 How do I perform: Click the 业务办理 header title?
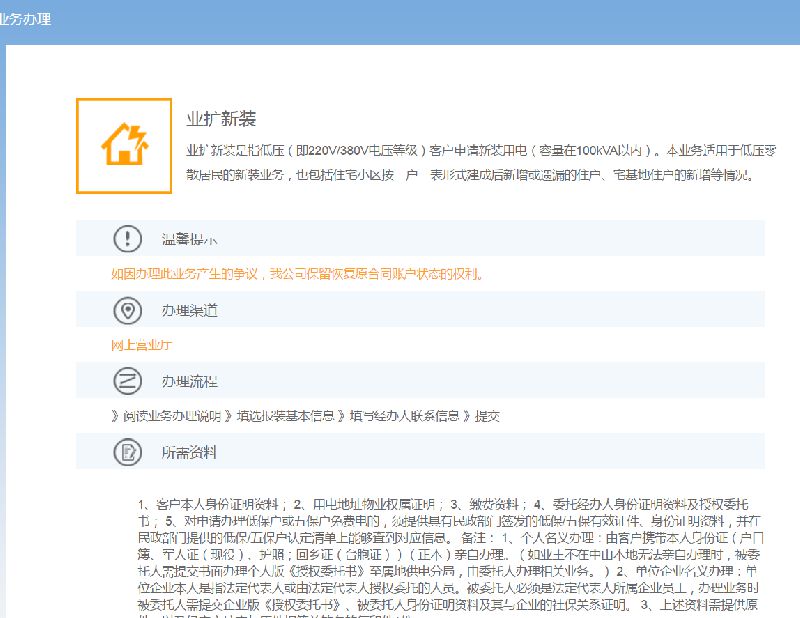pyautogui.click(x=25, y=19)
